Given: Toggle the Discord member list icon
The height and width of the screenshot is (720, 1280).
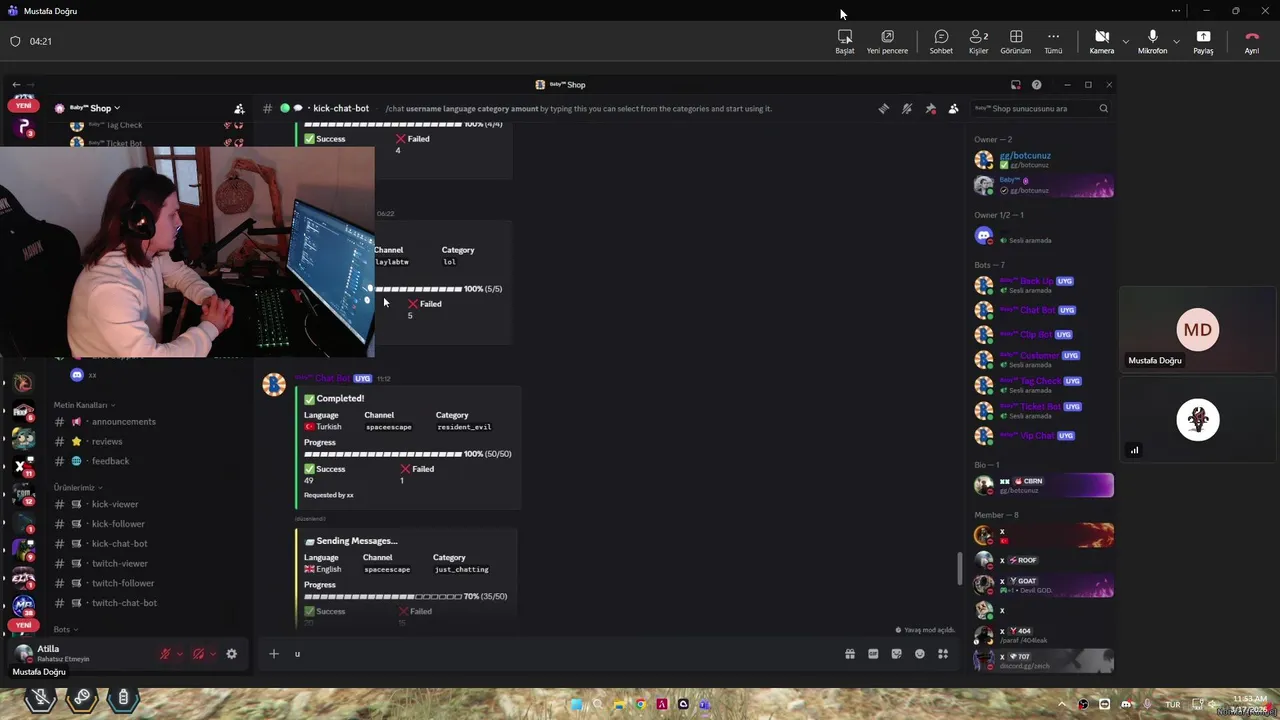Looking at the screenshot, I should tap(953, 108).
